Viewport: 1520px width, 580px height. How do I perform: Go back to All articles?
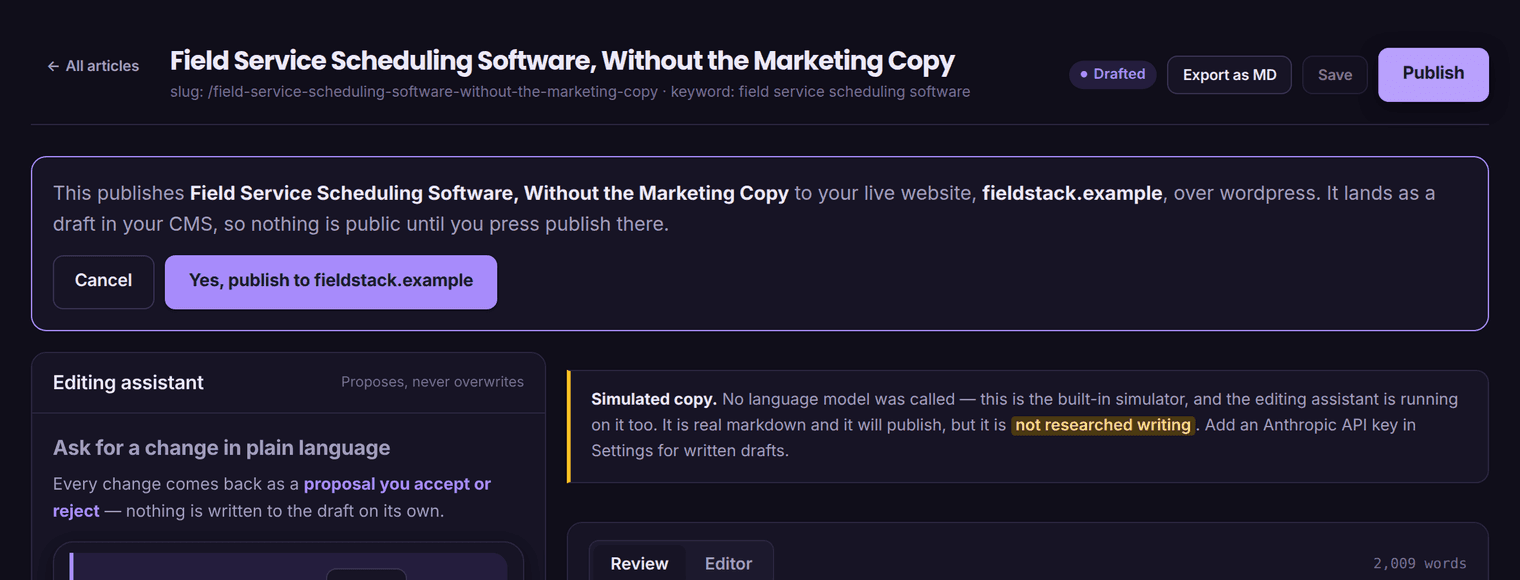(93, 66)
